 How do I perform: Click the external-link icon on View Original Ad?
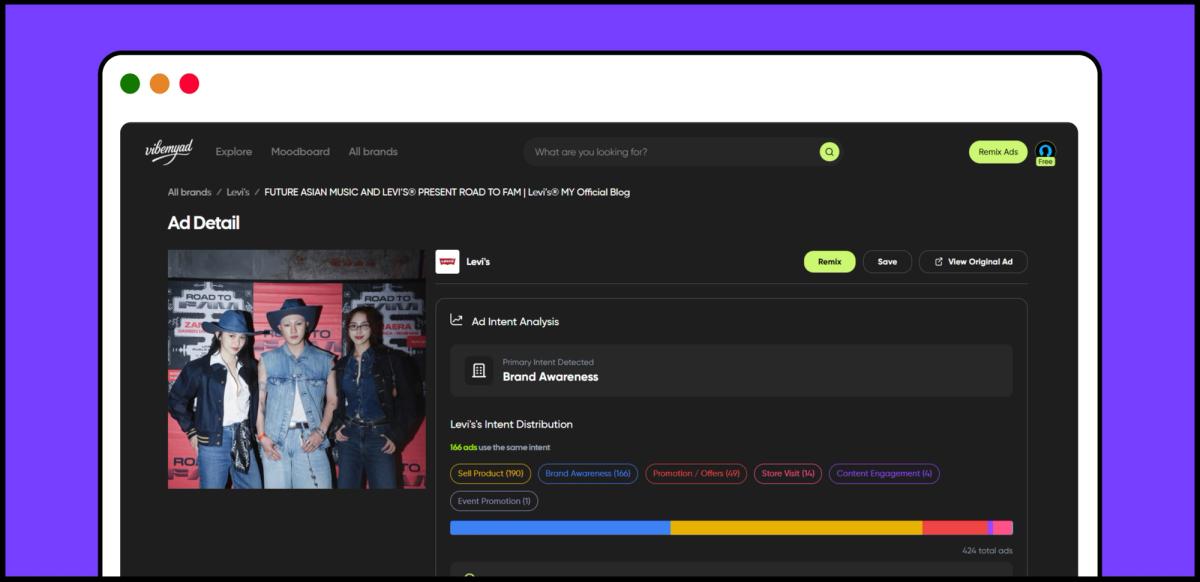pyautogui.click(x=937, y=261)
